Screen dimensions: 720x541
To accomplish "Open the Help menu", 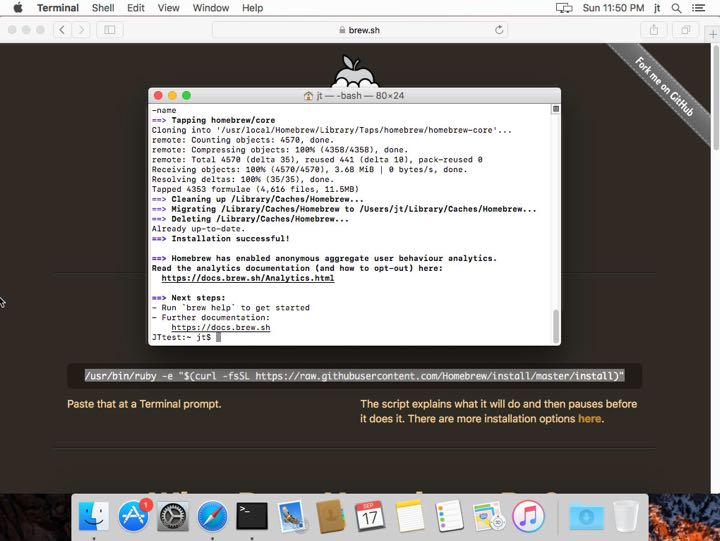I will 253,8.
